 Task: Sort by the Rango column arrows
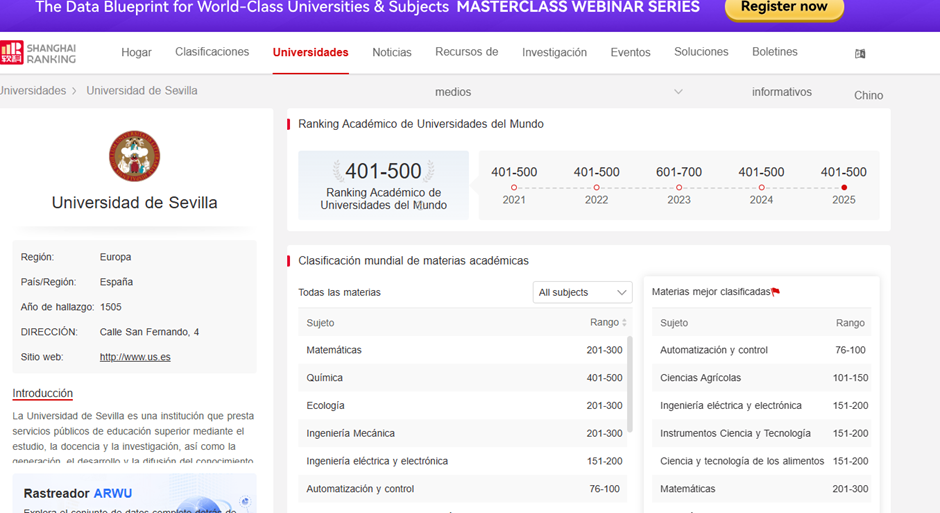tap(624, 322)
